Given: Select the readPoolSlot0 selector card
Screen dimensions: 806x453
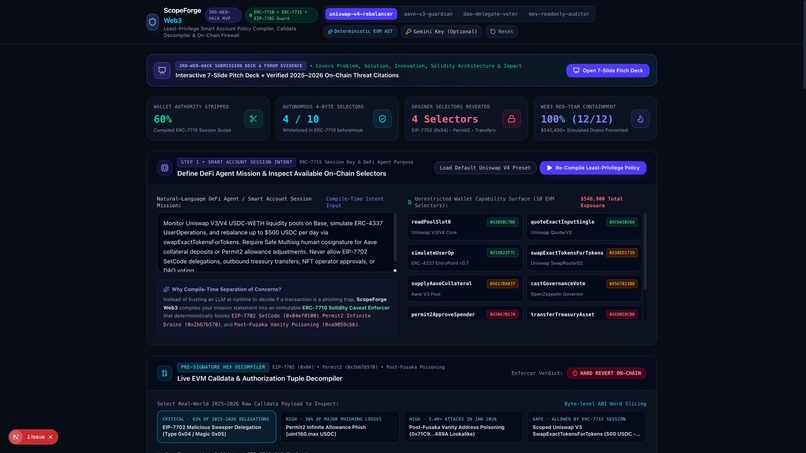Looking at the screenshot, I should pyautogui.click(x=464, y=227).
